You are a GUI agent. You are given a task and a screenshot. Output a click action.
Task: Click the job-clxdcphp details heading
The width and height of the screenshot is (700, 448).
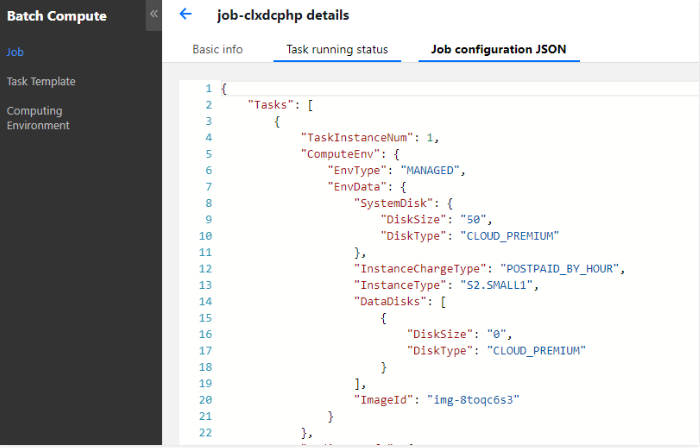point(283,15)
